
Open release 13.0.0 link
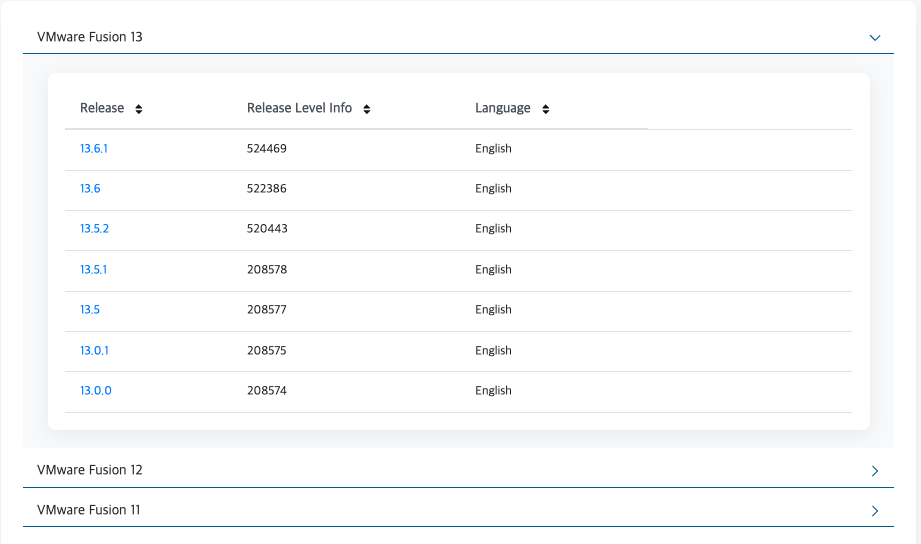[x=96, y=391]
